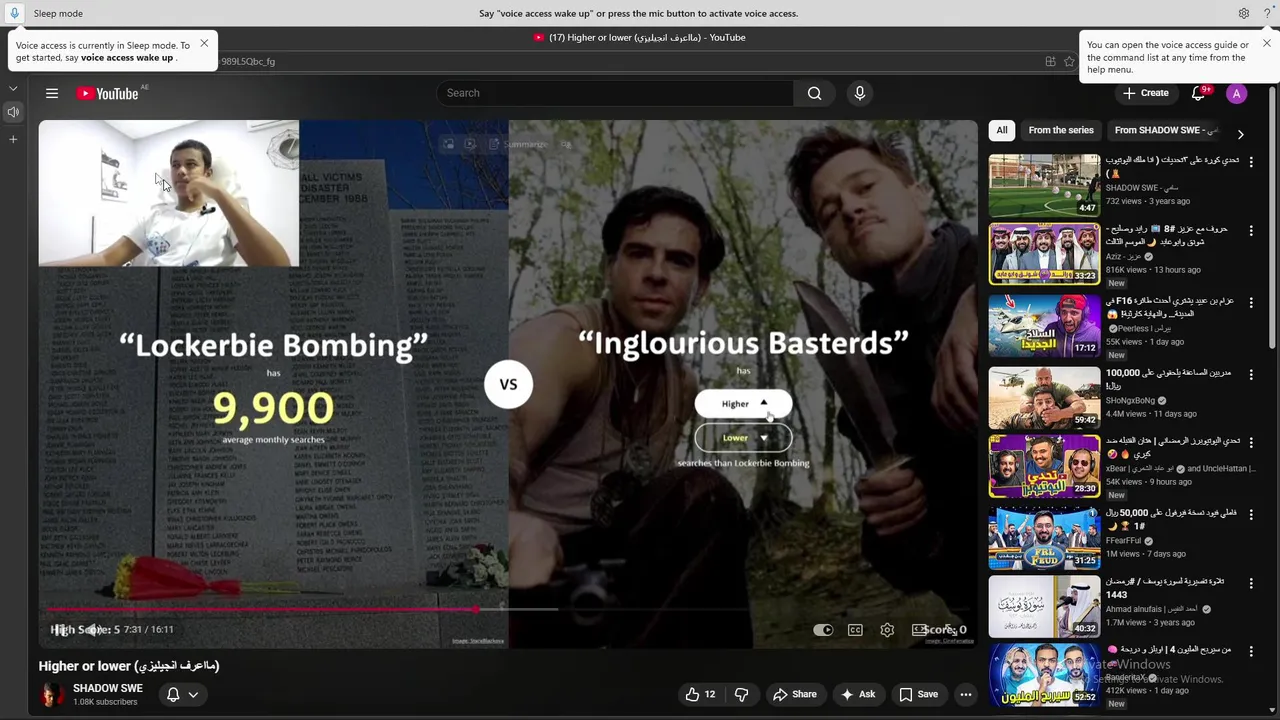Open the 17:12 F16 video thumbnail
This screenshot has height=720, width=1280.
(x=1044, y=326)
